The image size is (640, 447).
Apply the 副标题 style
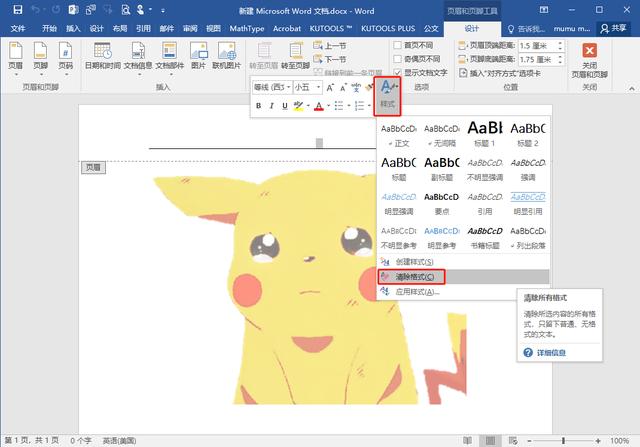click(442, 169)
